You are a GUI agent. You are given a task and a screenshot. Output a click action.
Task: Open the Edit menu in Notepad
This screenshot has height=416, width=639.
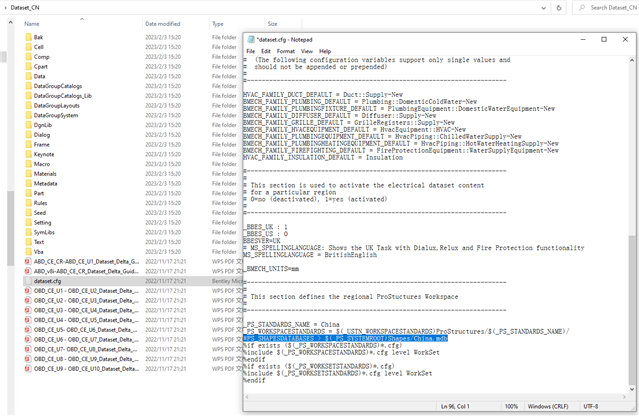tap(265, 51)
